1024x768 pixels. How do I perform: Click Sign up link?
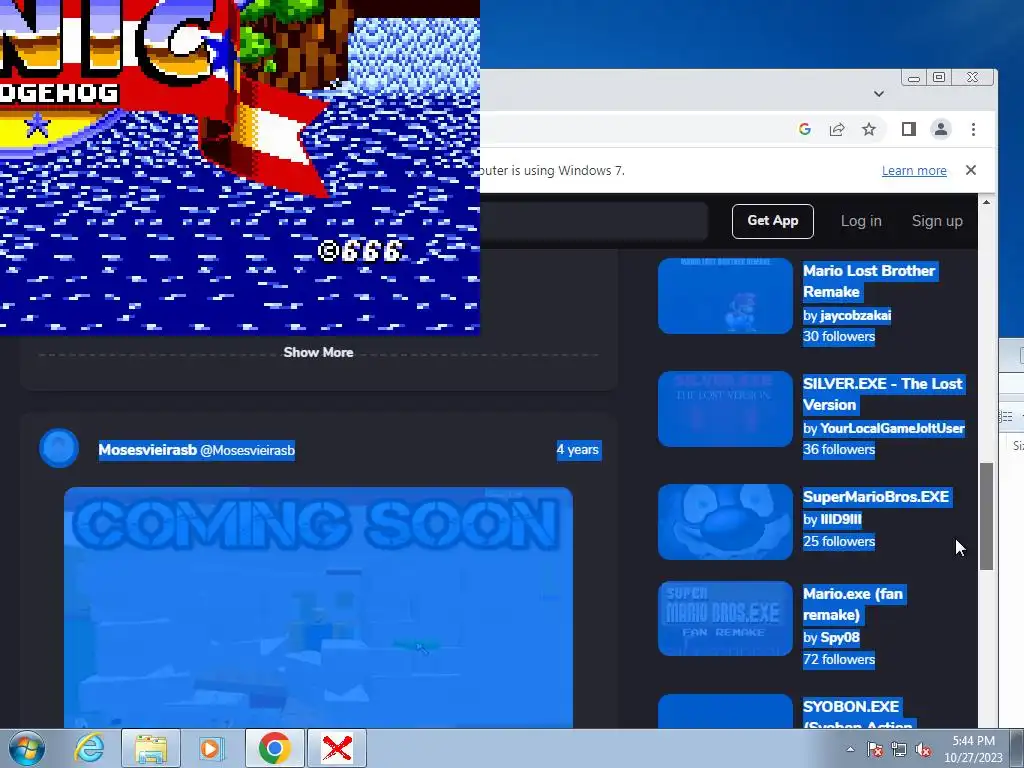click(937, 221)
